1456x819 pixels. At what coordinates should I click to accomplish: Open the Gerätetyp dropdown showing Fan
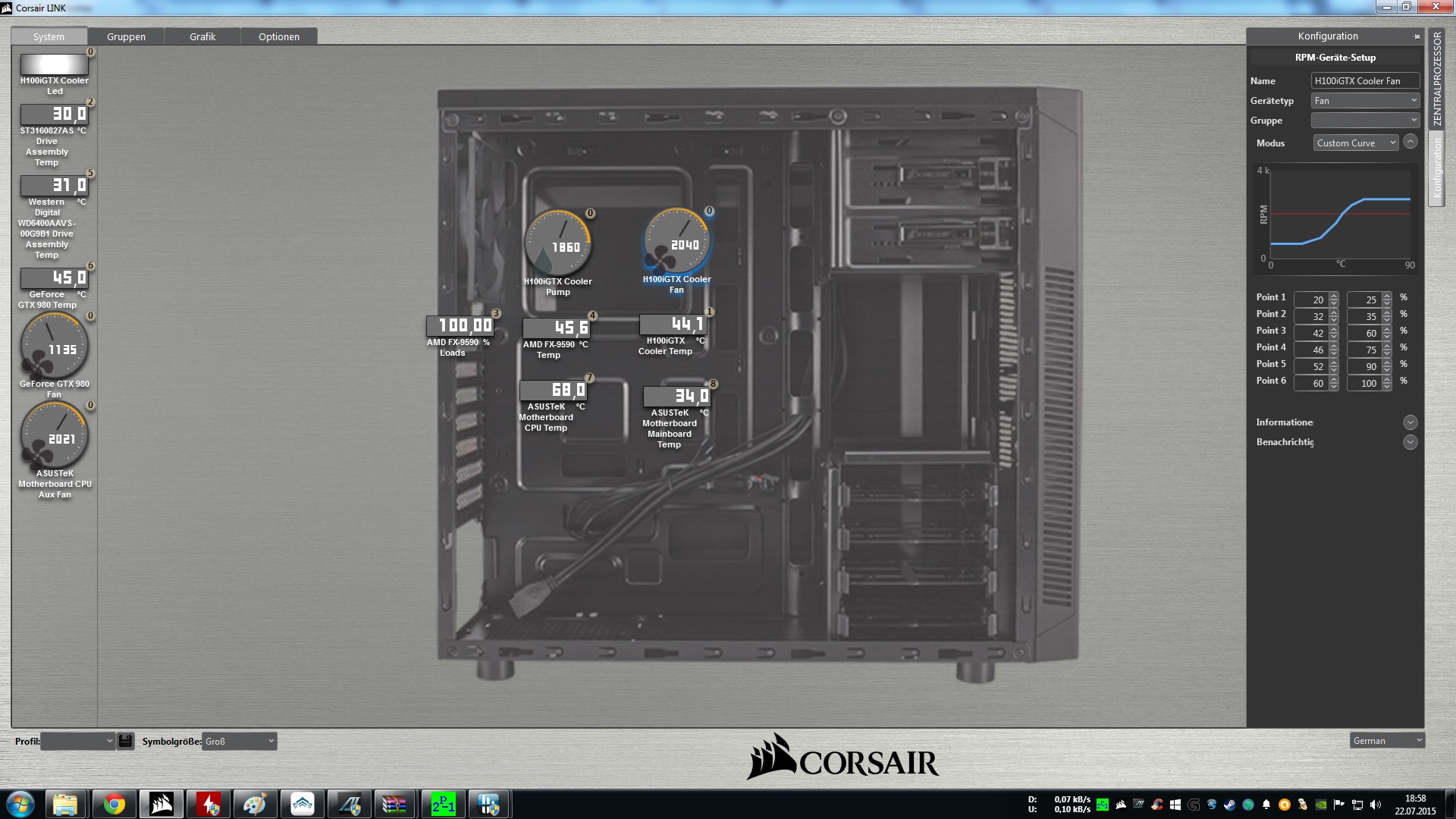pyautogui.click(x=1365, y=101)
